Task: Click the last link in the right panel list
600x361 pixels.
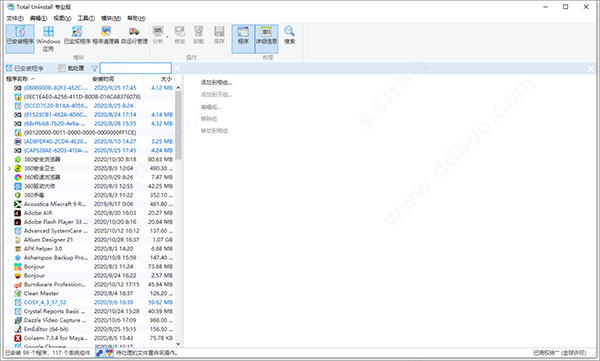Action: point(214,131)
